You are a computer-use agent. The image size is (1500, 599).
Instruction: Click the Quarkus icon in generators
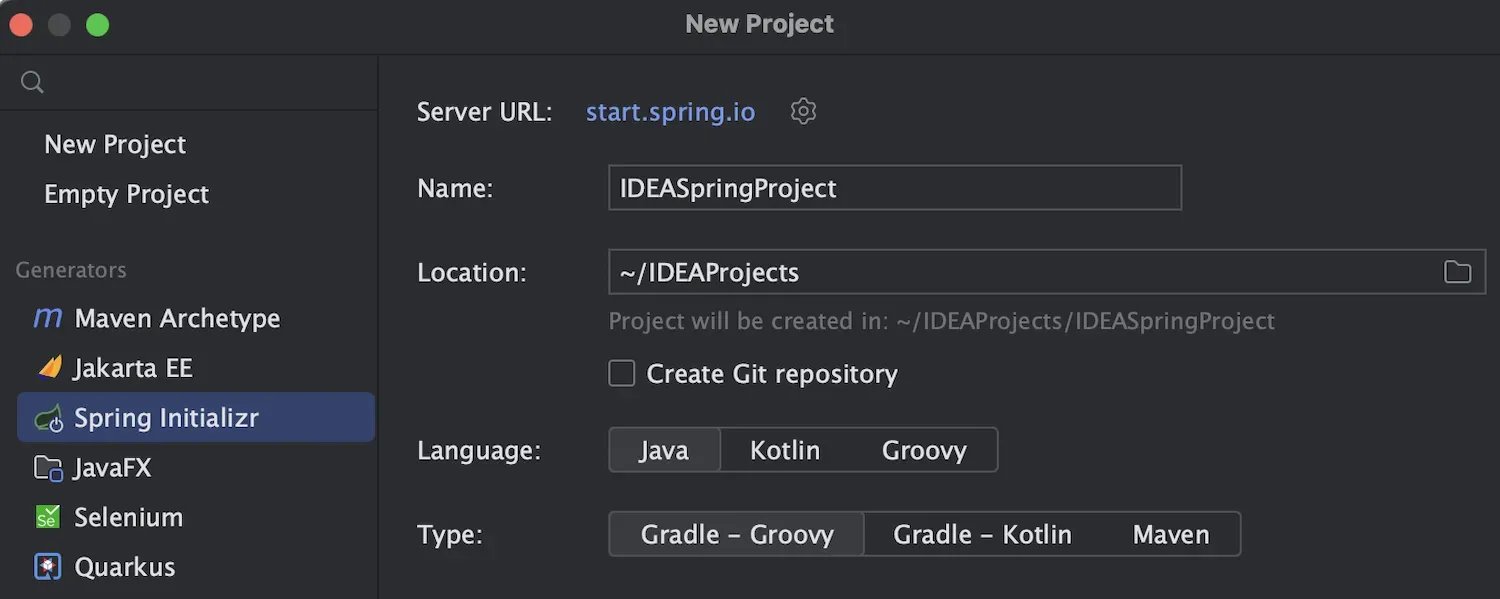48,567
